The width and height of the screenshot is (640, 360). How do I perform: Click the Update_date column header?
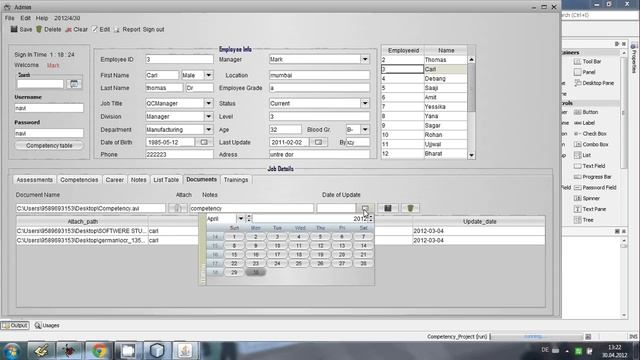click(479, 222)
